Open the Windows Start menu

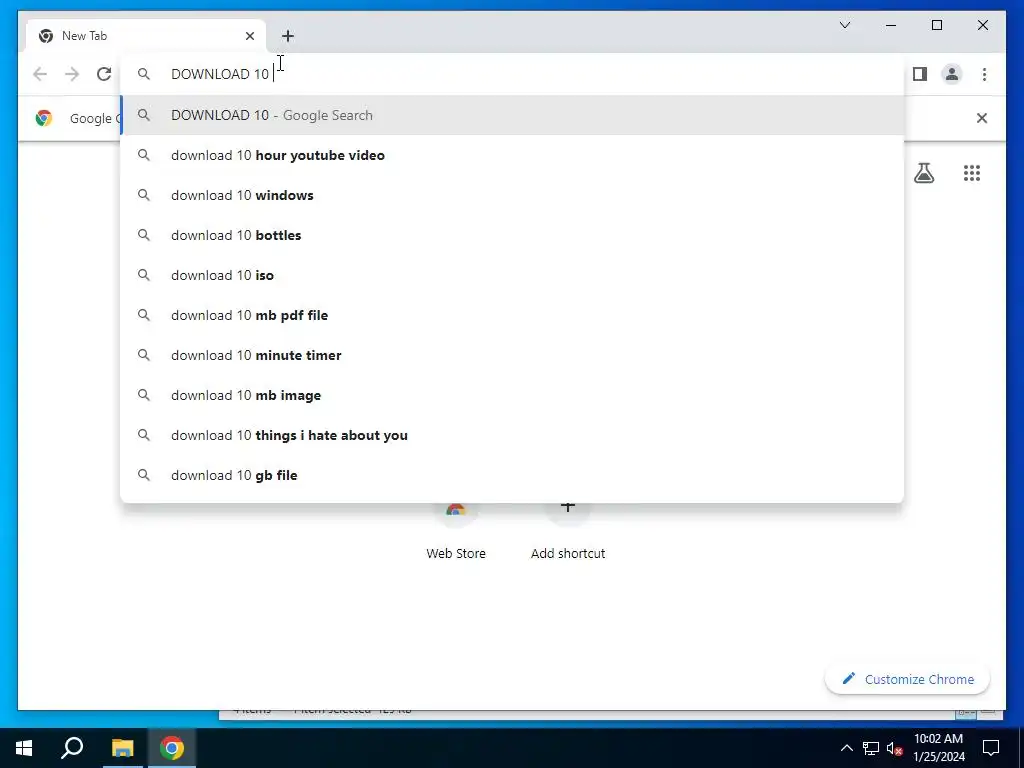click(x=24, y=748)
